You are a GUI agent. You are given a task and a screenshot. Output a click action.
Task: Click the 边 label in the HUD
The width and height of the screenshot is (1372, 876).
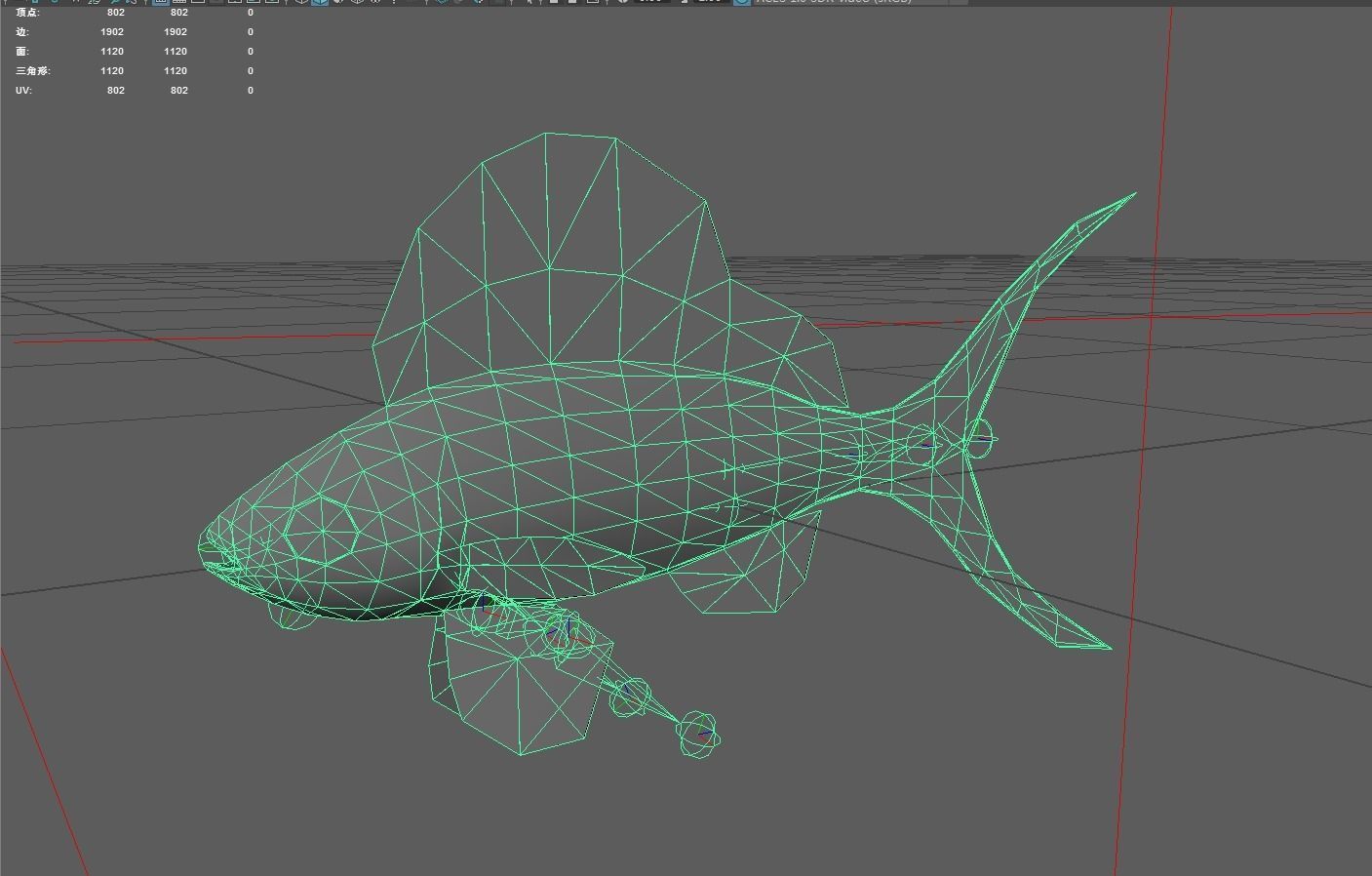pyautogui.click(x=22, y=32)
